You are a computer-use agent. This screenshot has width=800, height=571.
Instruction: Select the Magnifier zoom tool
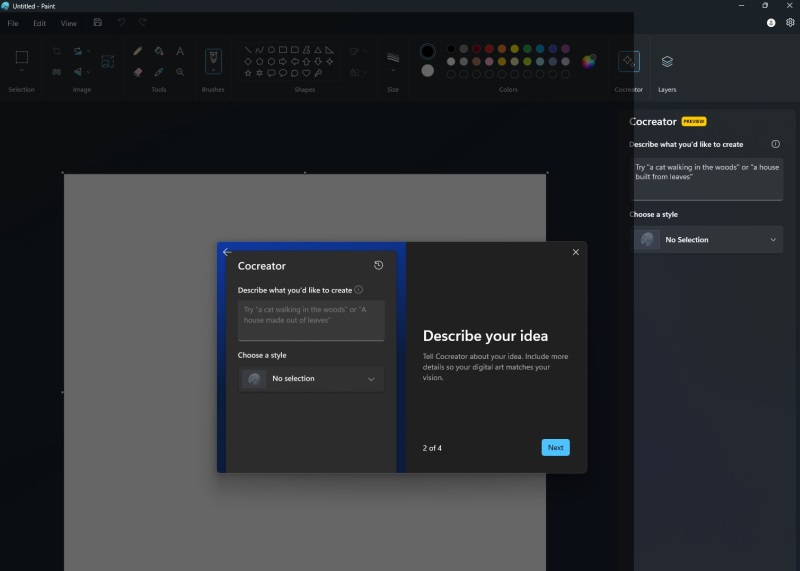[180, 72]
